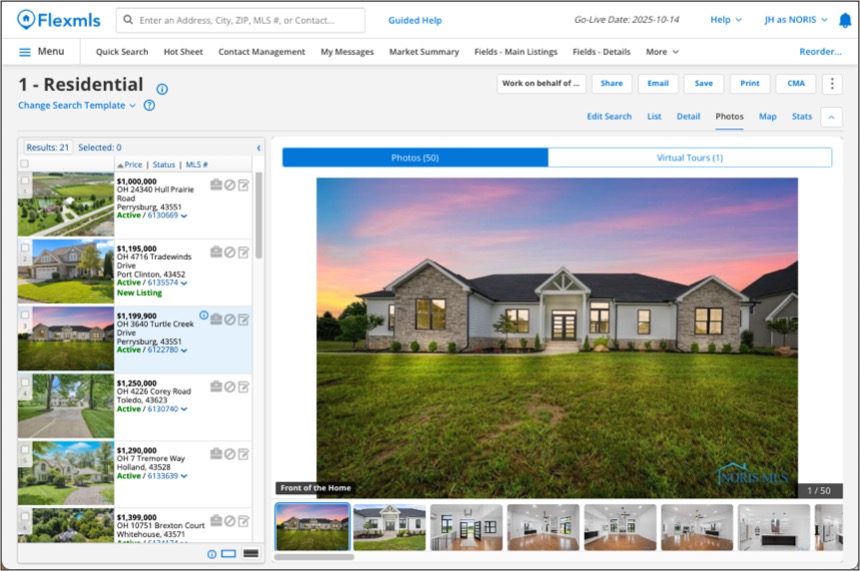
Task: Open three-dot more actions menu
Action: tap(832, 84)
